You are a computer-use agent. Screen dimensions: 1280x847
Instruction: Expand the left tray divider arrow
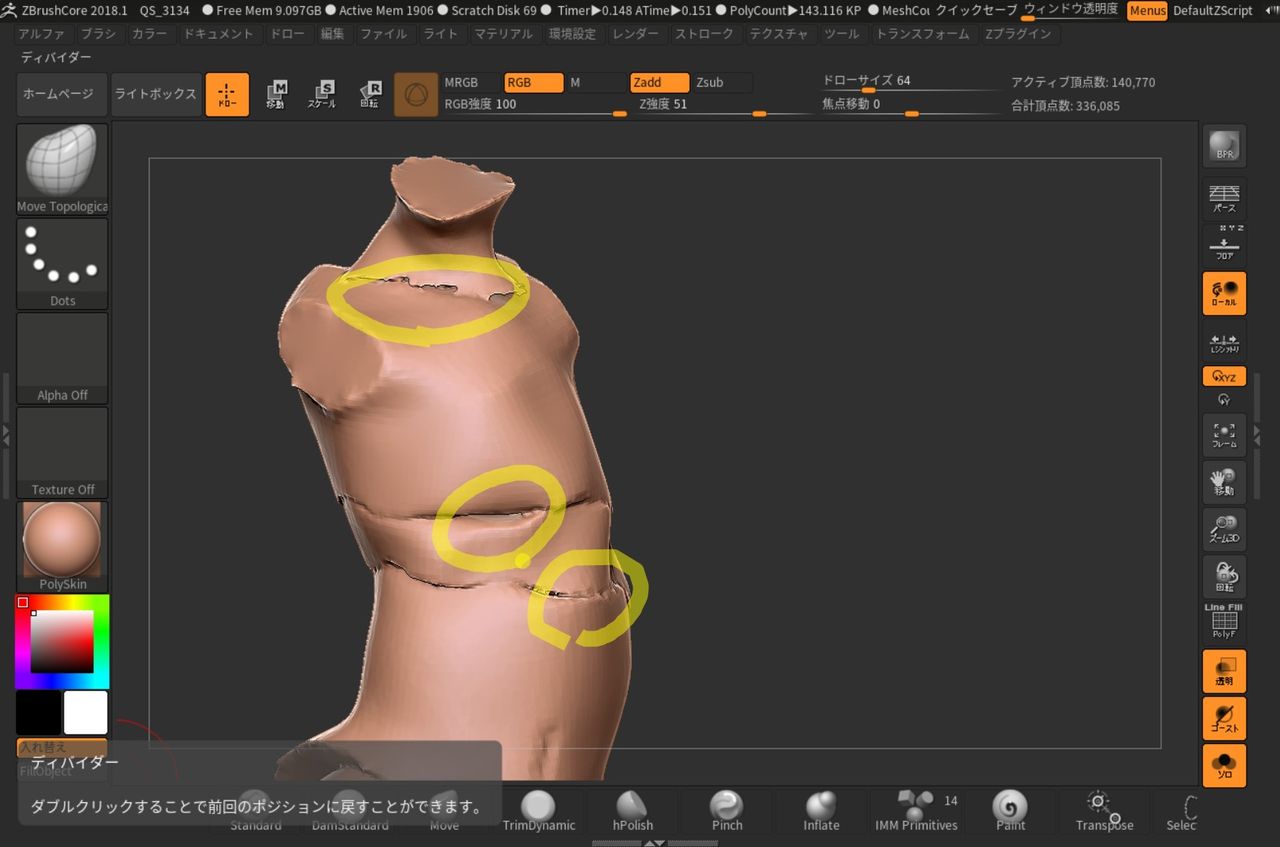(x=5, y=435)
